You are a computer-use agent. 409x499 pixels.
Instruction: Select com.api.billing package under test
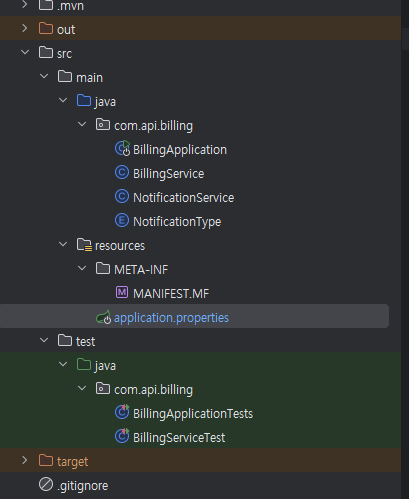[x=153, y=390]
